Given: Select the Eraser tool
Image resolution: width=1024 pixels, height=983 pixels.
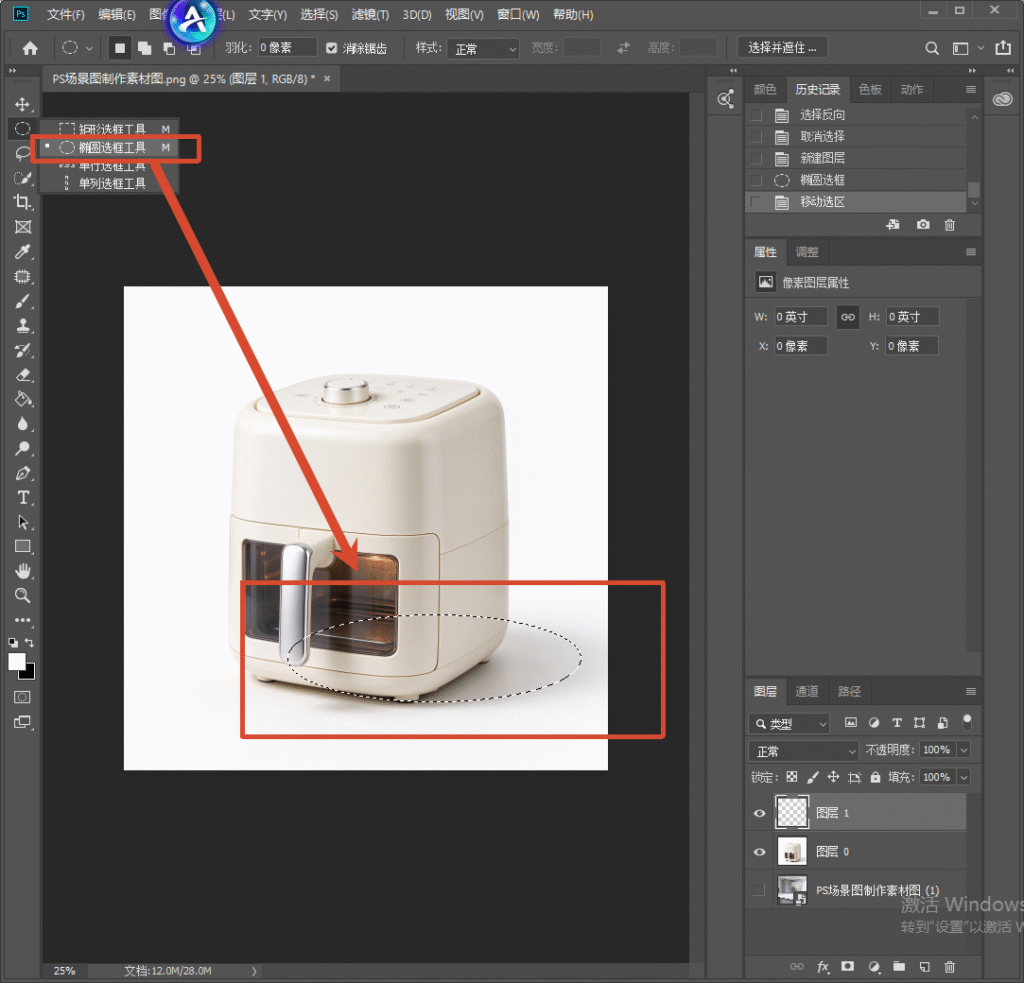Looking at the screenshot, I should point(23,375).
